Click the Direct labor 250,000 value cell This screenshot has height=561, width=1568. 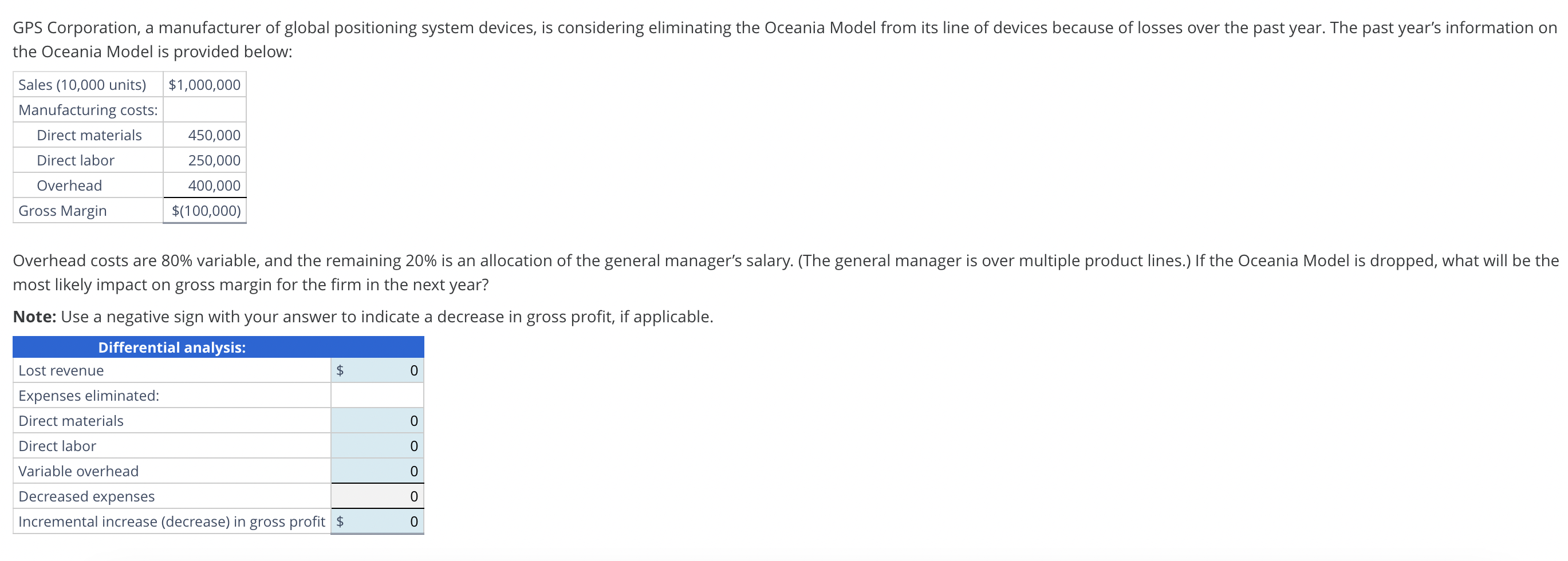[204, 159]
